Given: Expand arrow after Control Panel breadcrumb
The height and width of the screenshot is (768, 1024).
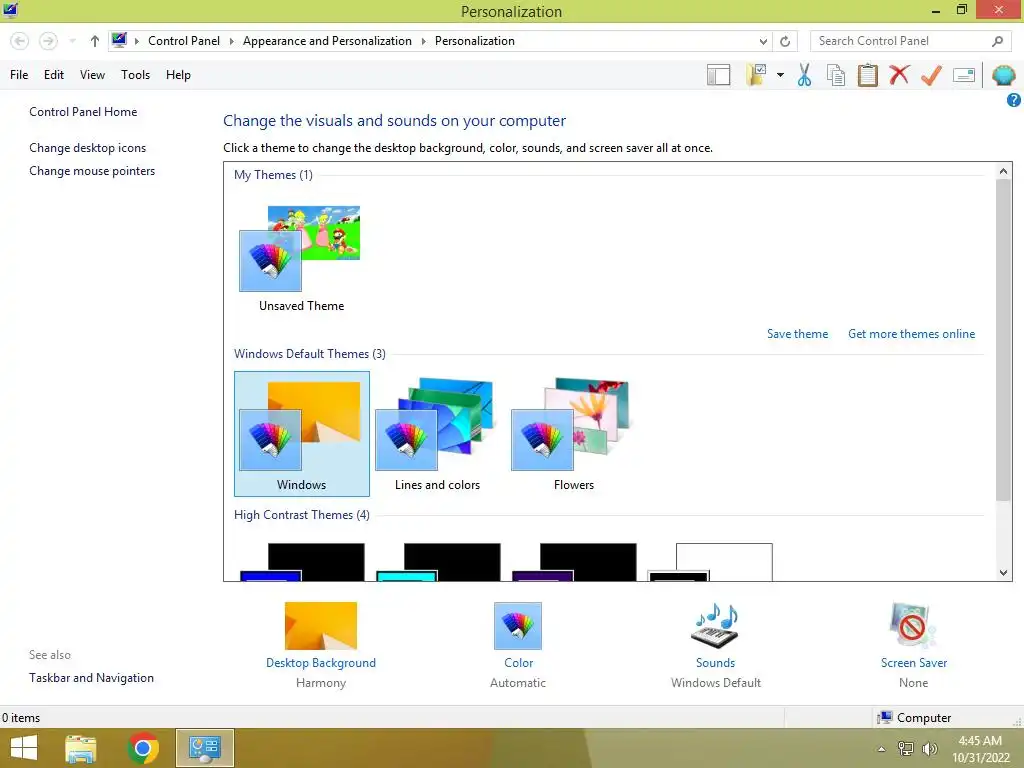Looking at the screenshot, I should coord(231,41).
